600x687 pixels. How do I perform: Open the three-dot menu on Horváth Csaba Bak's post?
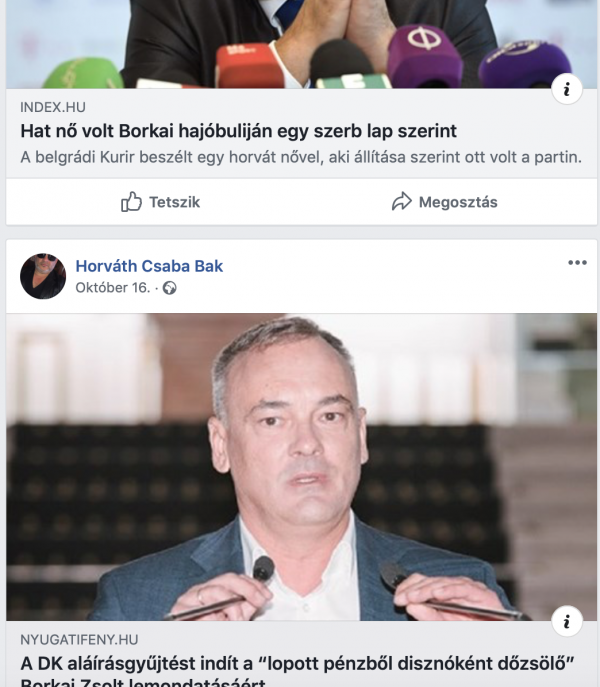577,262
